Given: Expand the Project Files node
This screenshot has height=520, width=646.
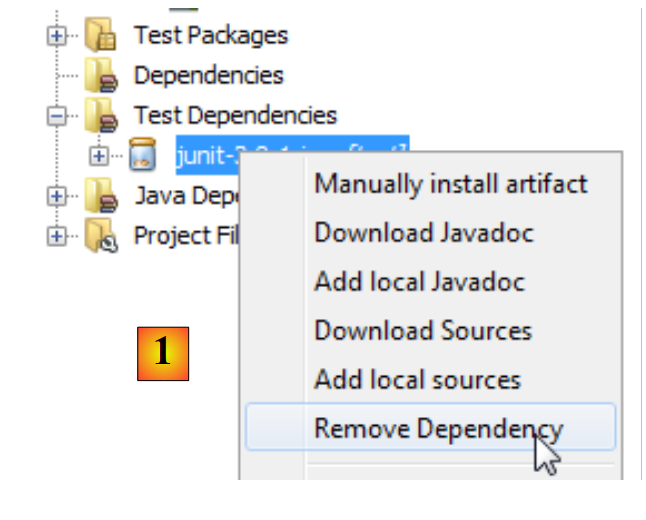Looking at the screenshot, I should click(57, 236).
